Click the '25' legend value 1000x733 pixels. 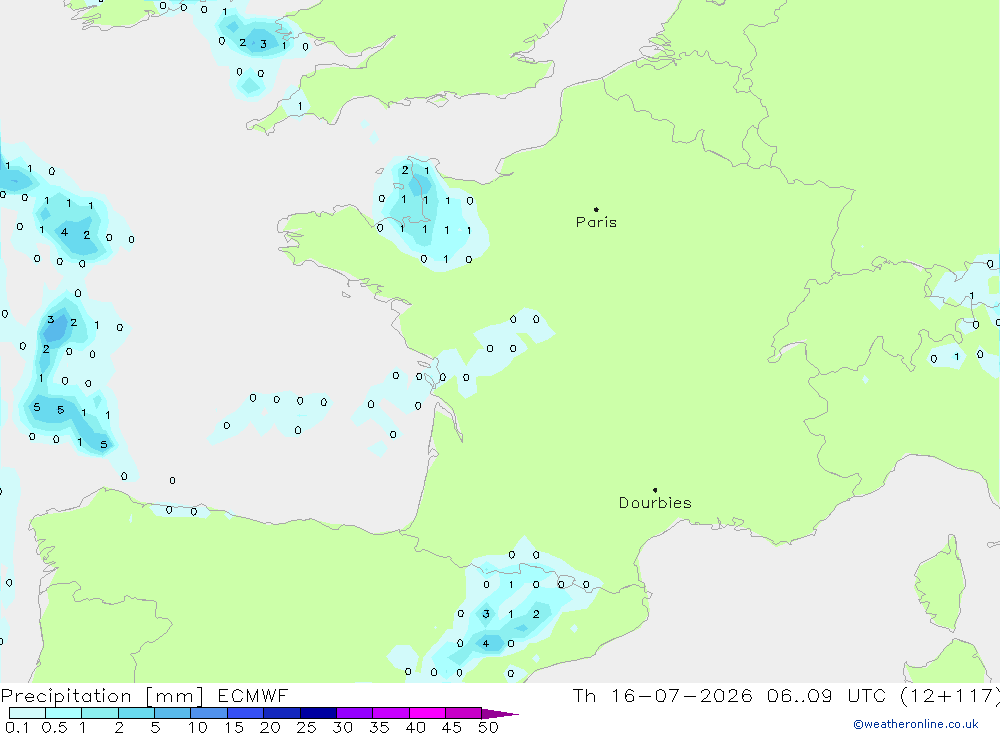[307, 727]
